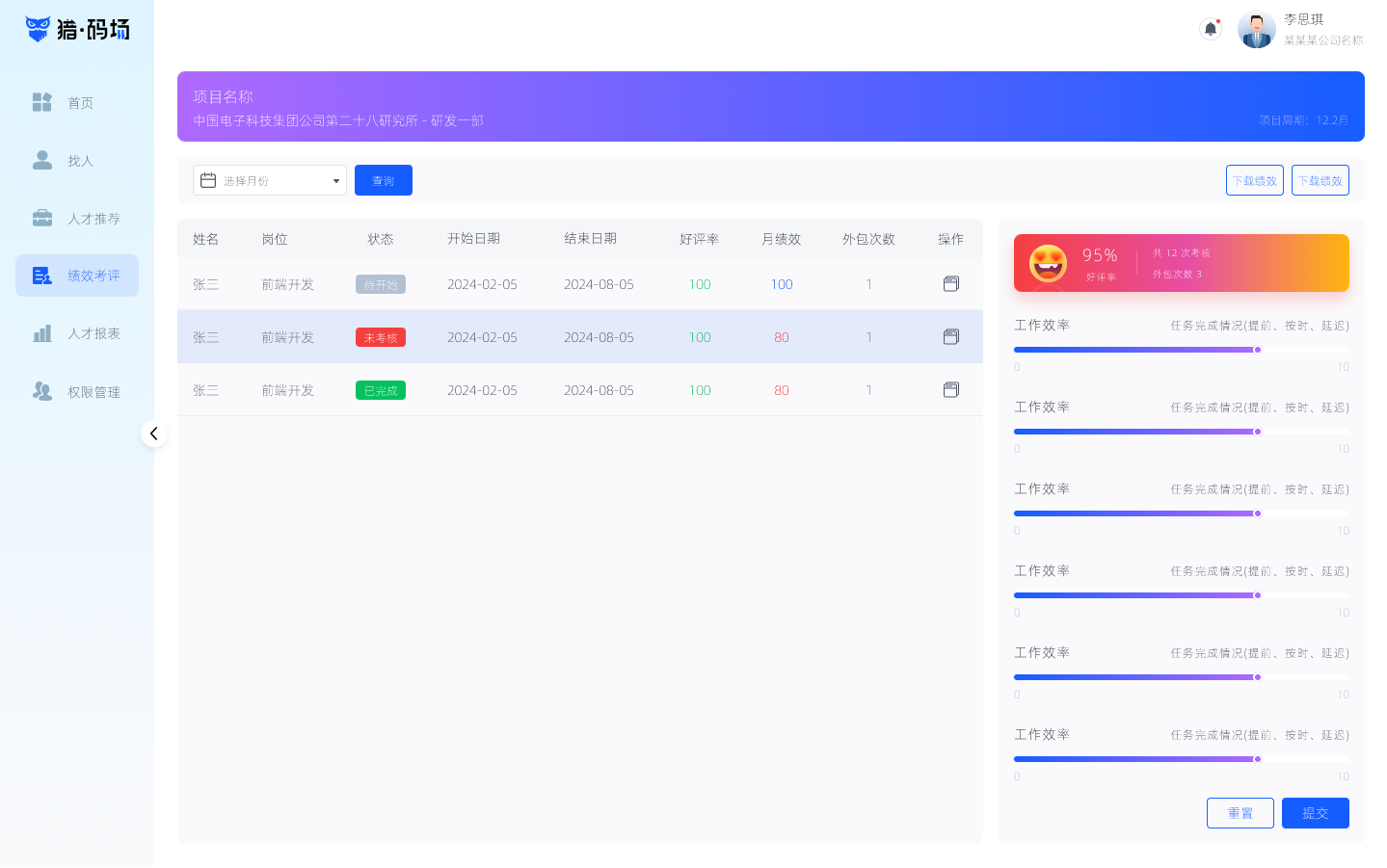
Task: Collapse the sidebar with the left chevron
Action: (x=154, y=434)
